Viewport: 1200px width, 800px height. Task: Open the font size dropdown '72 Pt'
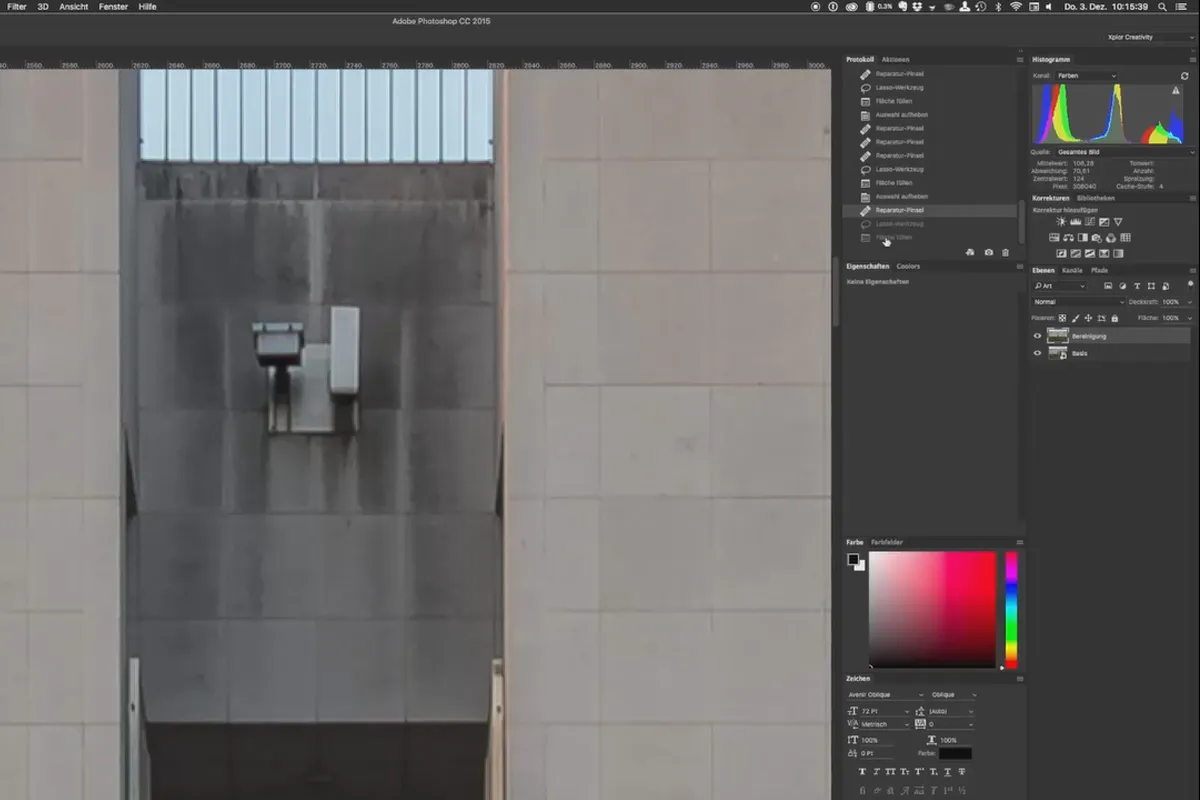pyautogui.click(x=885, y=712)
